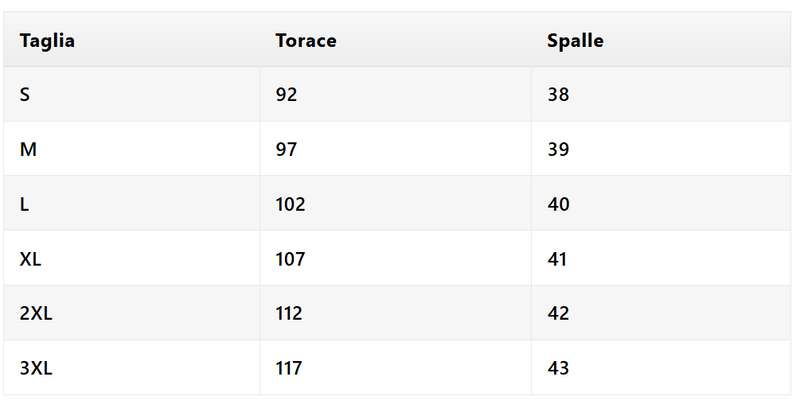Click the Torace value 97
Image resolution: width=800 pixels, height=404 pixels.
coord(287,150)
